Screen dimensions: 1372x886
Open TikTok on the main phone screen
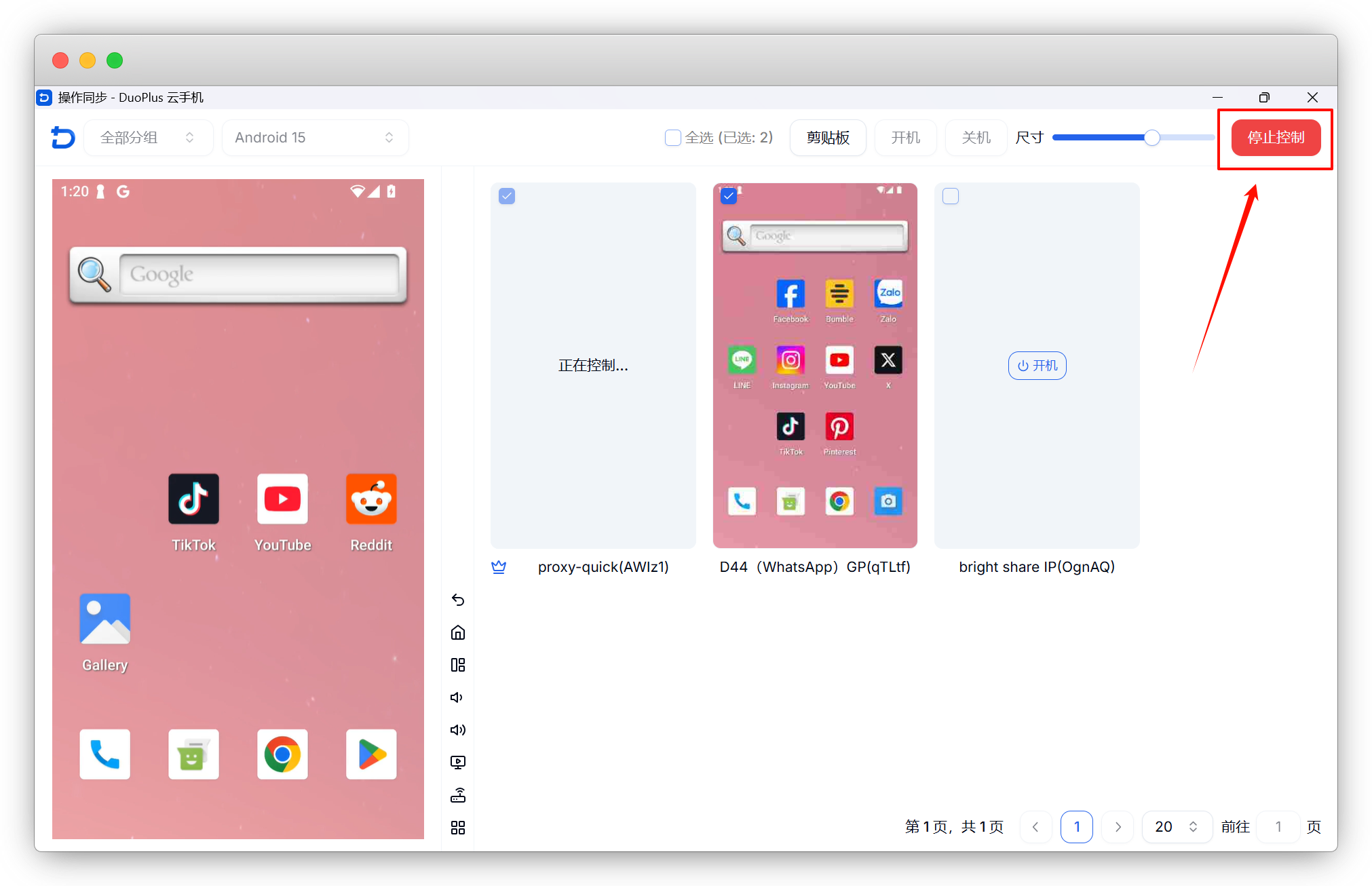(x=193, y=500)
